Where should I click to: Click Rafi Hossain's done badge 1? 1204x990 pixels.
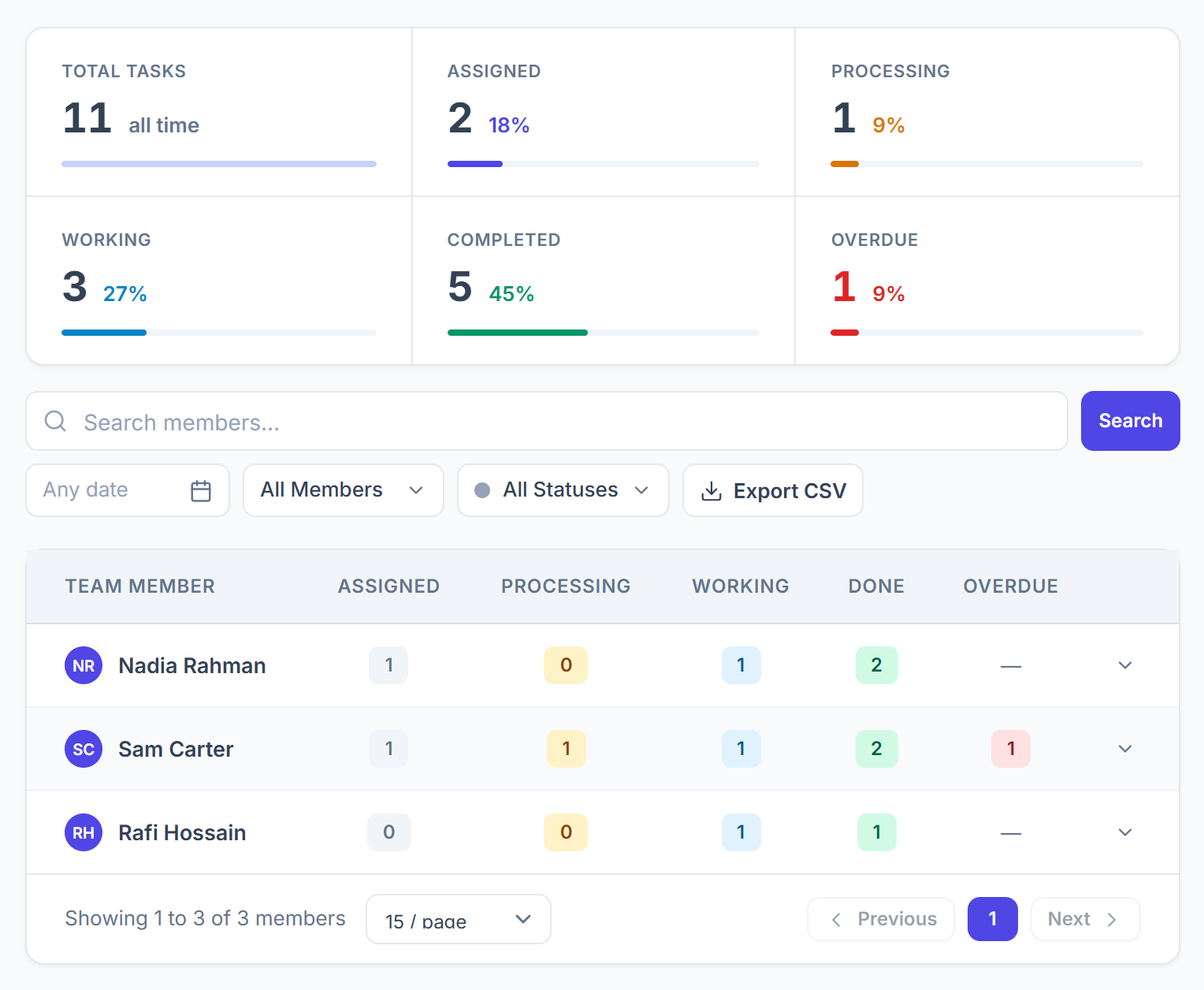tap(877, 832)
